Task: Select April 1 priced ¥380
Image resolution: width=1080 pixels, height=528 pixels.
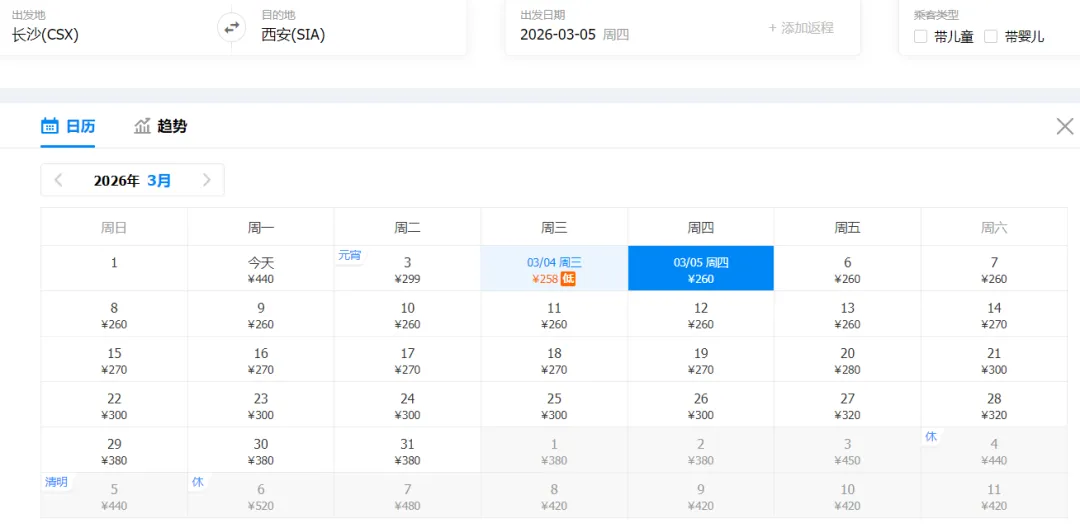Action: 554,450
